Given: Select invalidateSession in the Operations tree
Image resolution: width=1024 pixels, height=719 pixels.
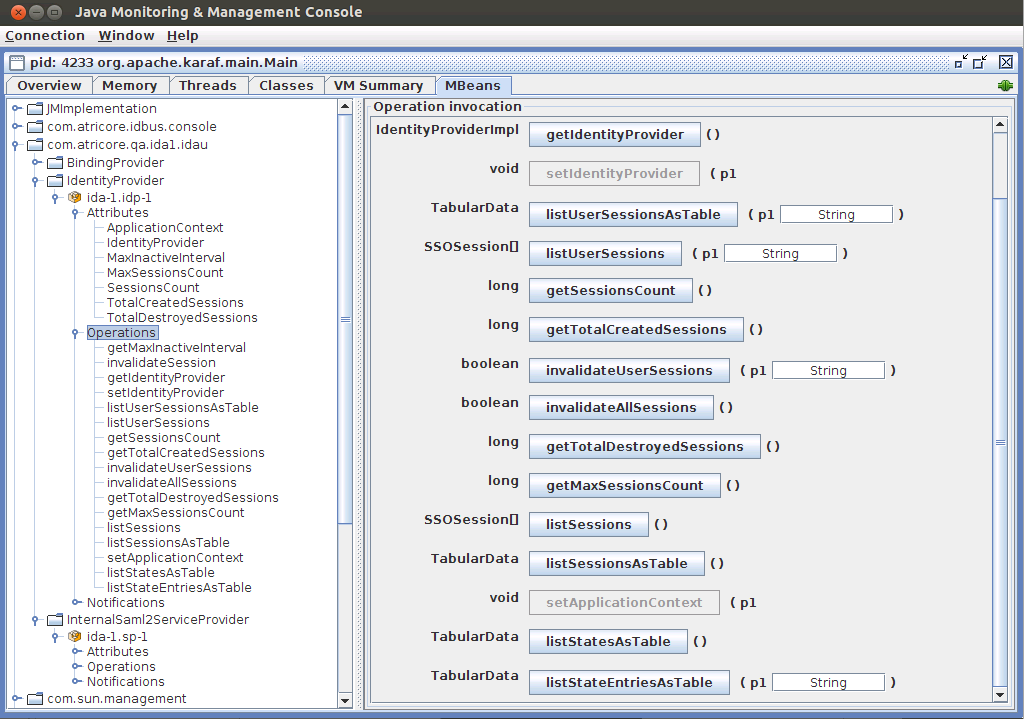Looking at the screenshot, I should coord(161,363).
